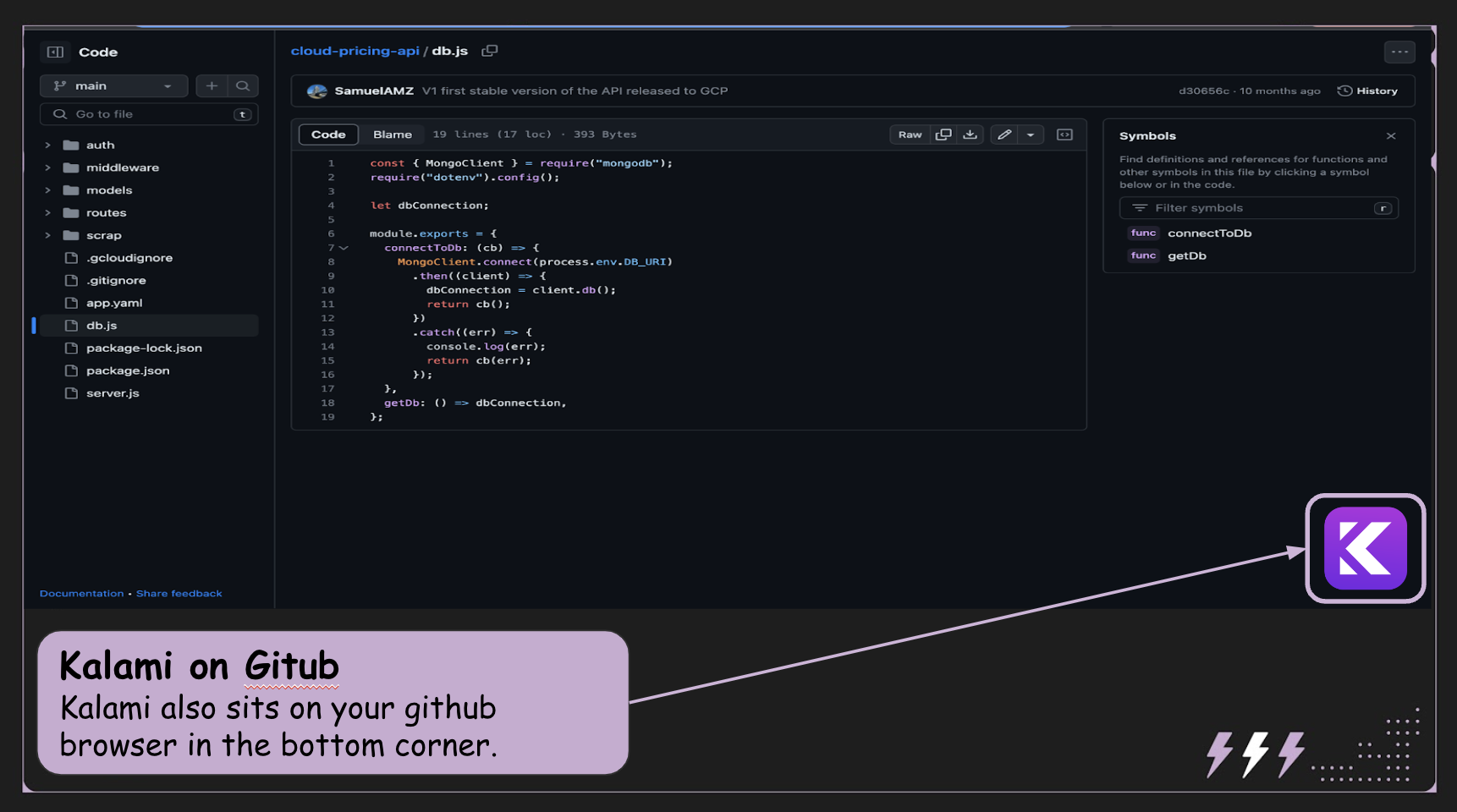1457x812 pixels.
Task: Open the app.yaml file
Action: 114,303
